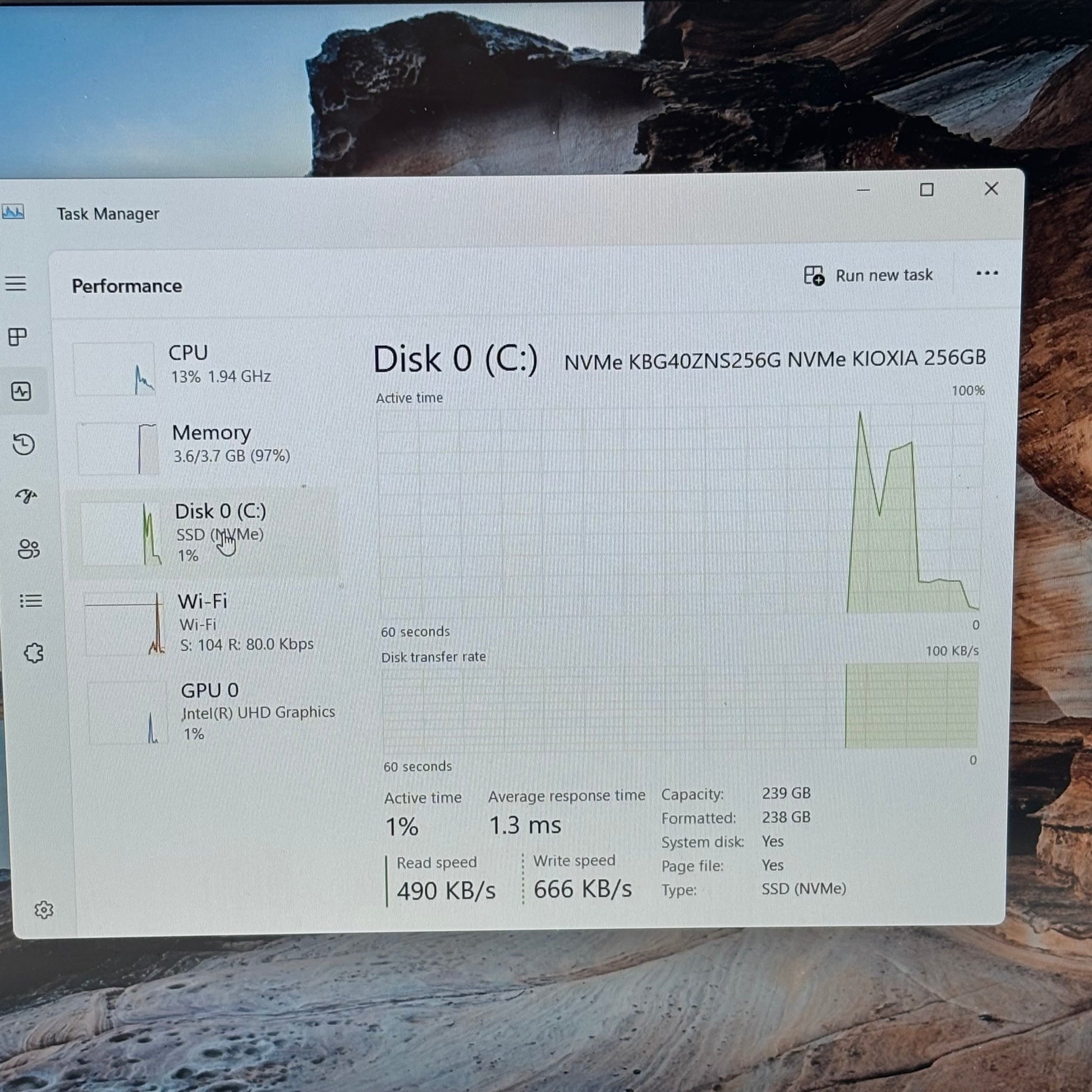The width and height of the screenshot is (1092, 1092).
Task: Click the Task Manager title bar icon
Action: [13, 213]
